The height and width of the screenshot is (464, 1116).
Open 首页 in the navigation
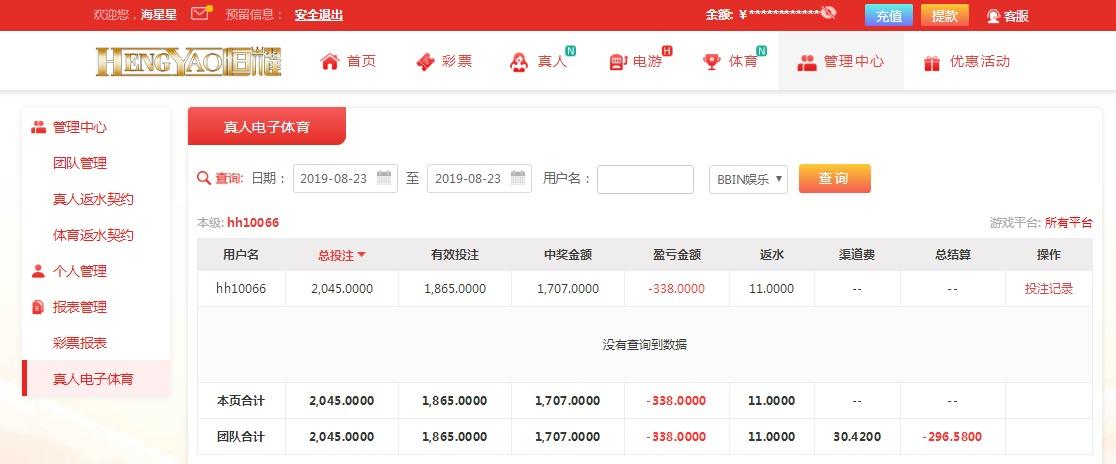click(362, 62)
